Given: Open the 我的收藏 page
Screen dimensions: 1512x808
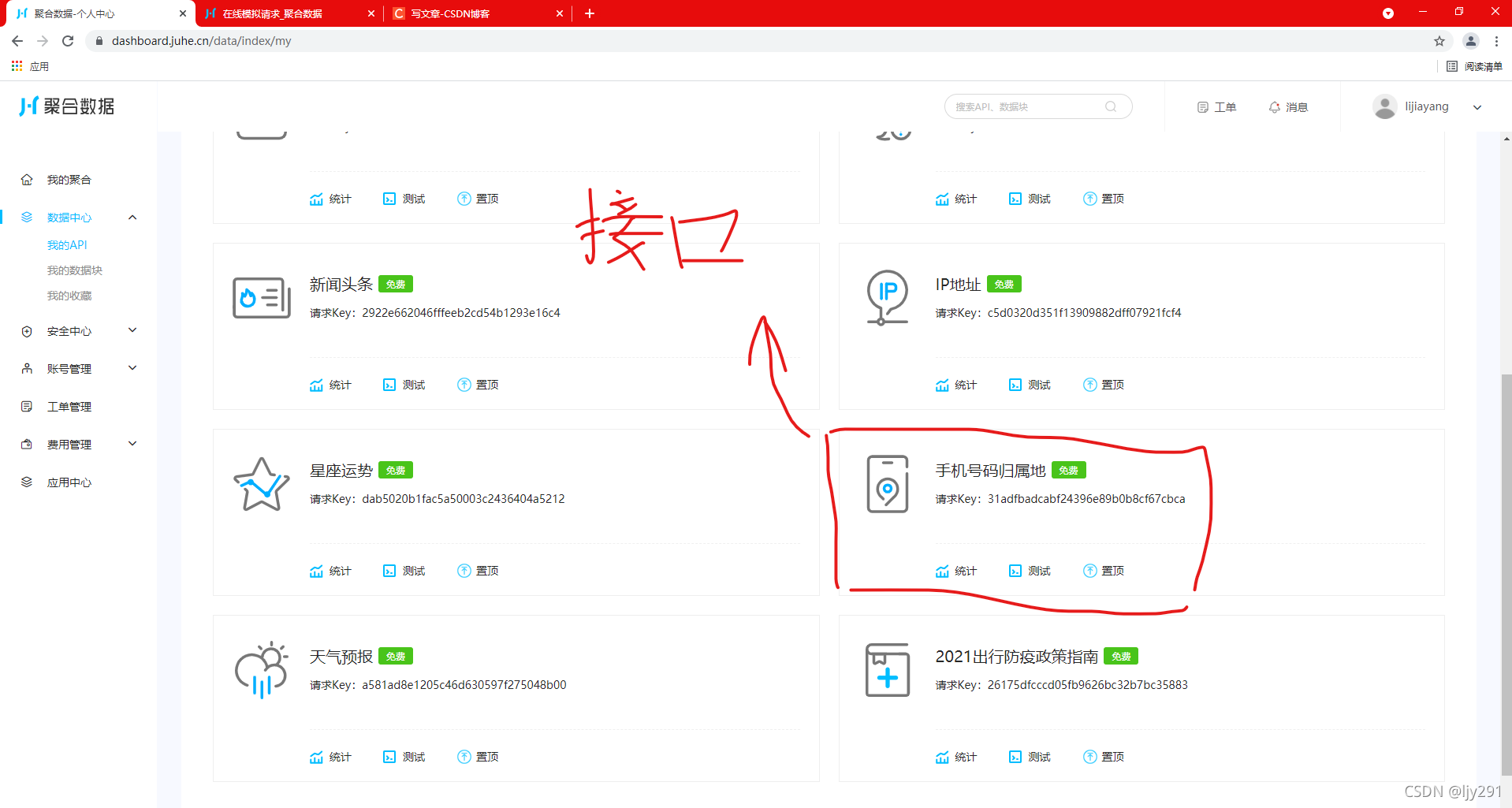Looking at the screenshot, I should [x=71, y=295].
